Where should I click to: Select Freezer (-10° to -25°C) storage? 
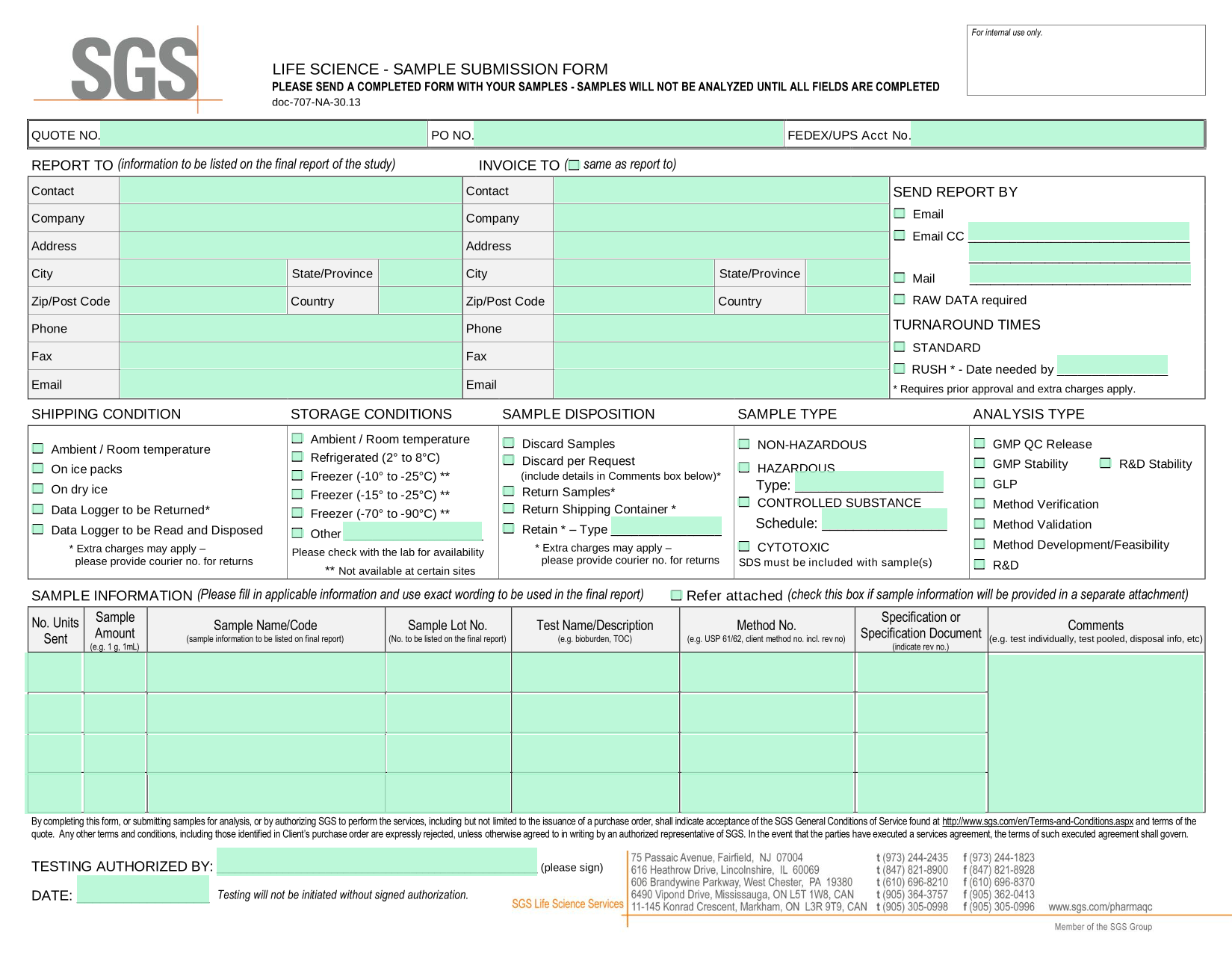(x=297, y=475)
